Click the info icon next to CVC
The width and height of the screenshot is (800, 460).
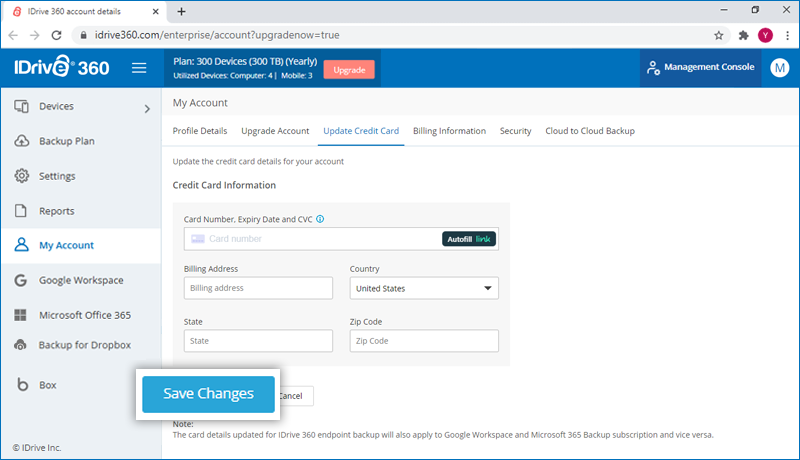(x=320, y=219)
